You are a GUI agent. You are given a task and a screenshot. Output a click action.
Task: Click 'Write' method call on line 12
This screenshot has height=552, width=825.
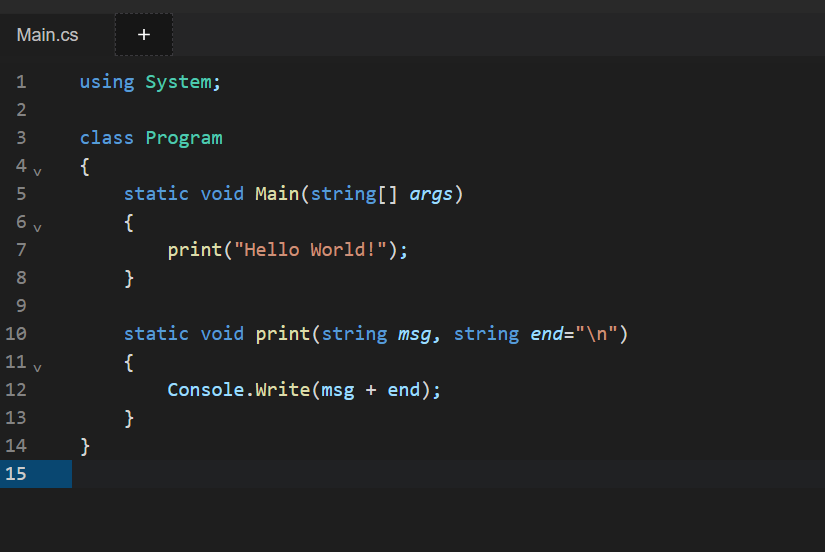[283, 389]
